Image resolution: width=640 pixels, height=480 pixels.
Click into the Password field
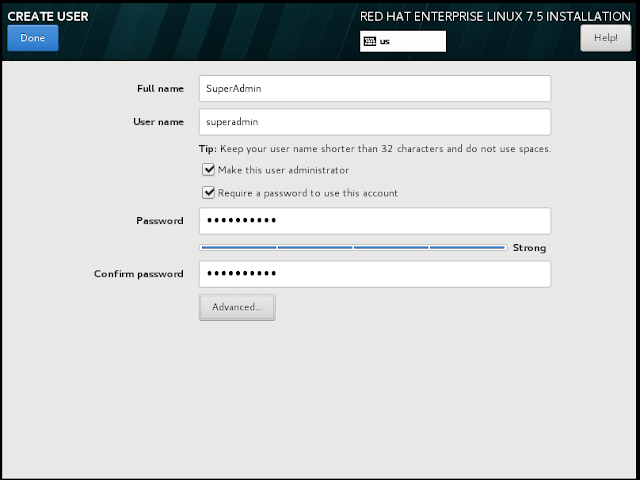(375, 221)
